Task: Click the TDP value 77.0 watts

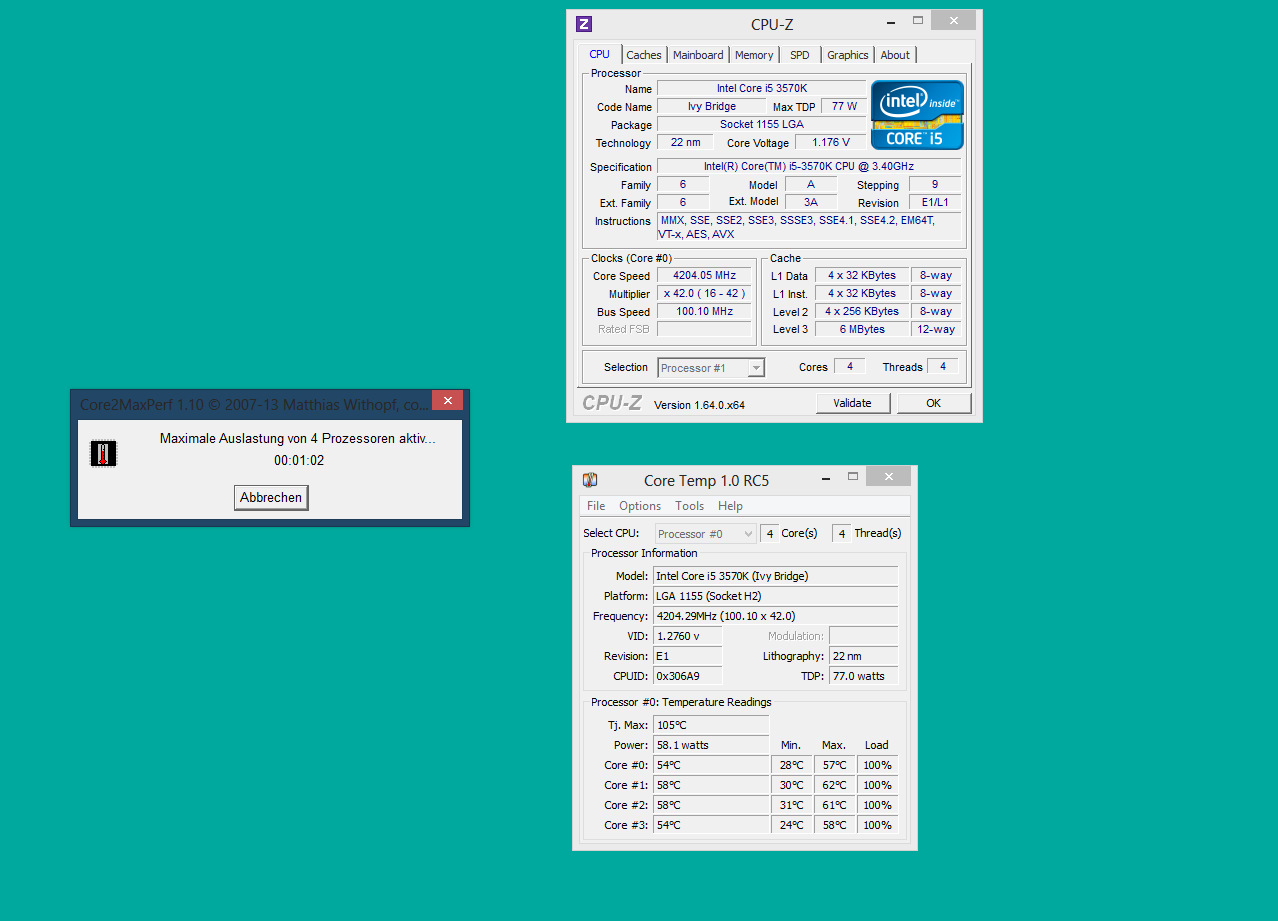Action: [863, 676]
